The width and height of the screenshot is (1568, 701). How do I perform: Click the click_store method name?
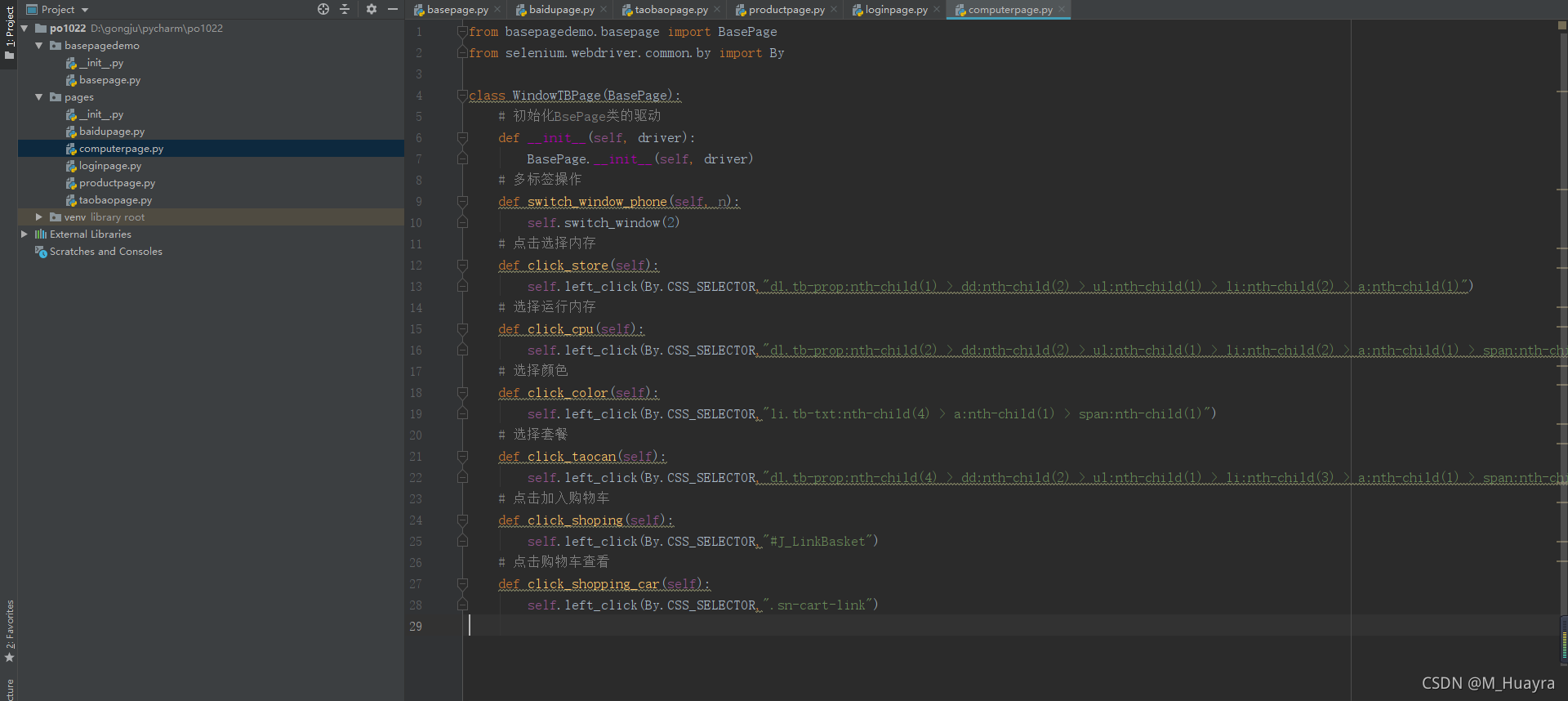(568, 266)
